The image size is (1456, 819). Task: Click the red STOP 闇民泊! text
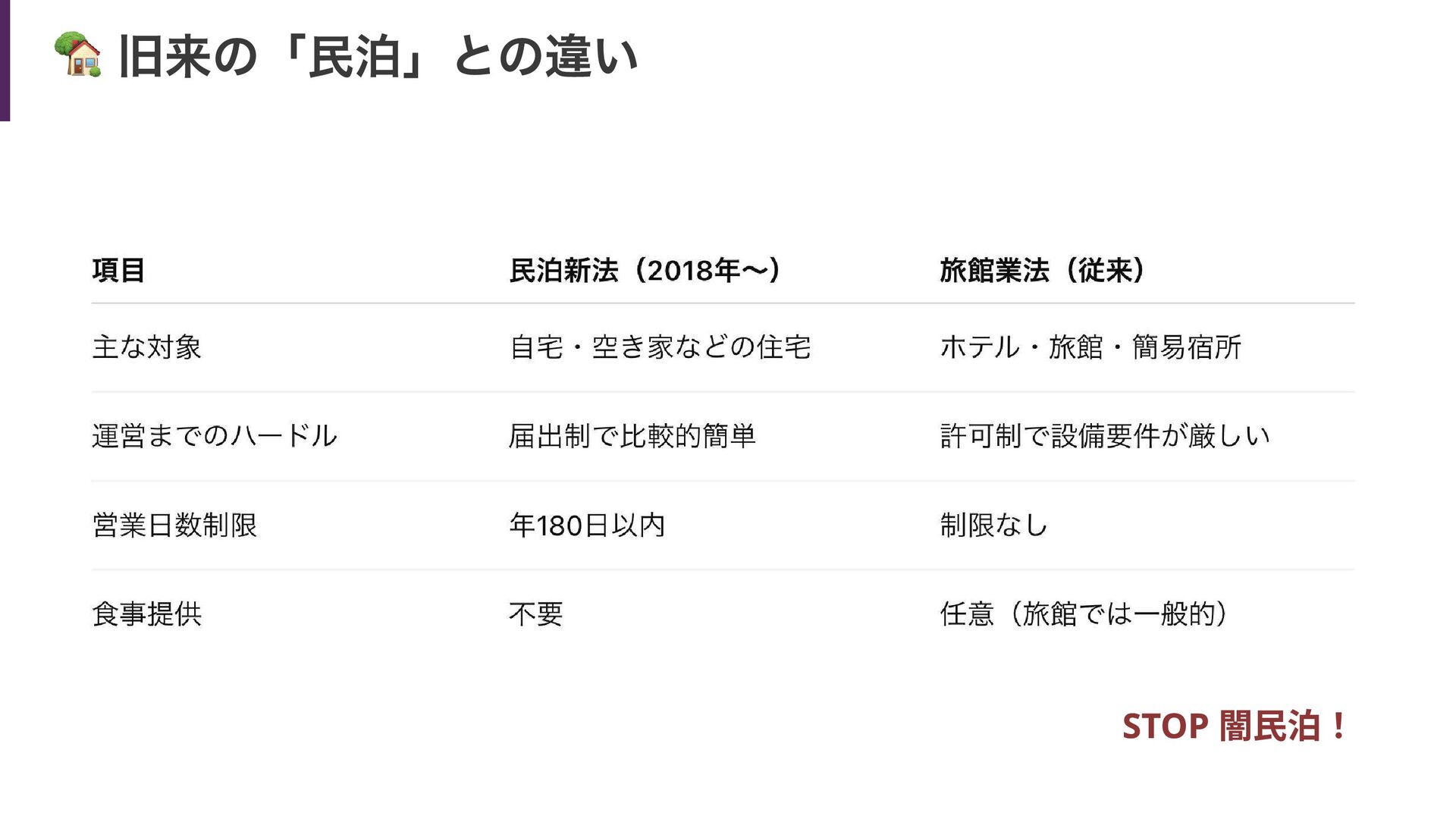pyautogui.click(x=1235, y=726)
